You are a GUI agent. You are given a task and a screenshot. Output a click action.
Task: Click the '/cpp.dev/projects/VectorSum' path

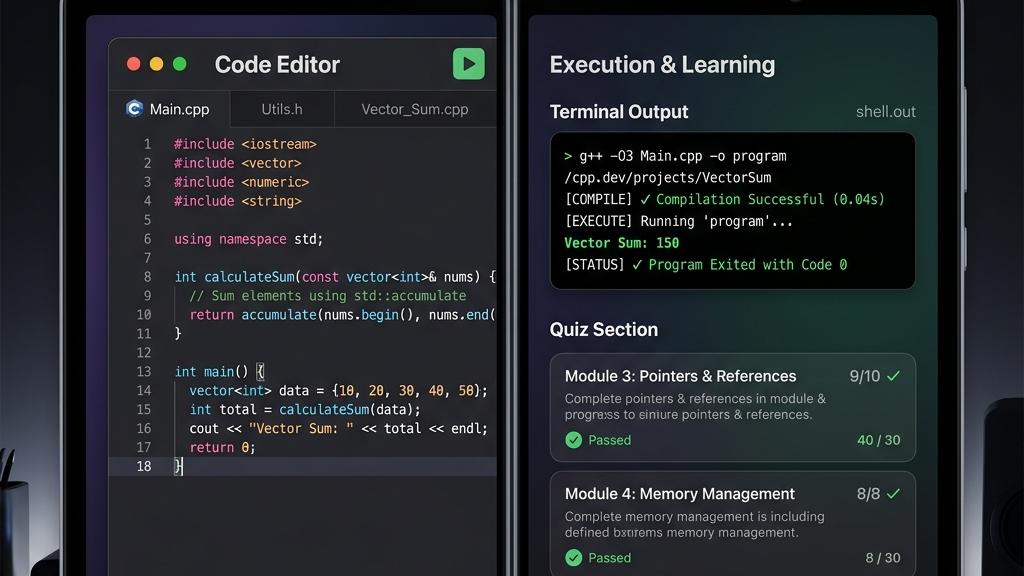pyautogui.click(x=667, y=178)
